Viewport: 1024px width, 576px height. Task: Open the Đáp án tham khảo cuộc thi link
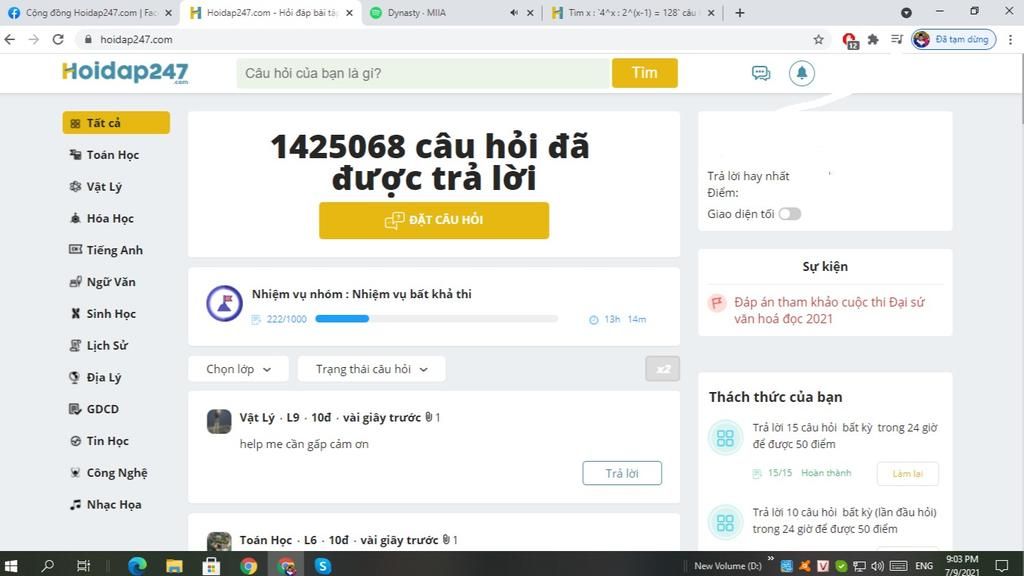click(829, 310)
